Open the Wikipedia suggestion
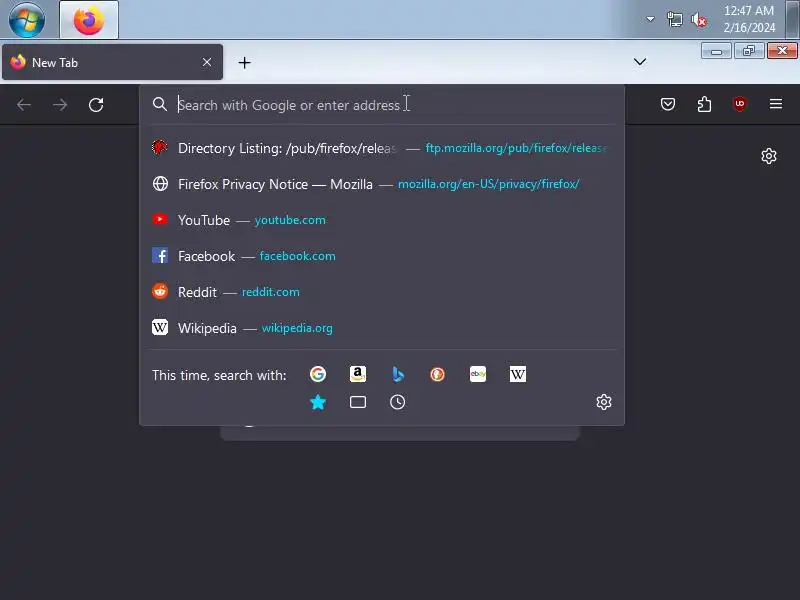The image size is (800, 600). coord(382,328)
